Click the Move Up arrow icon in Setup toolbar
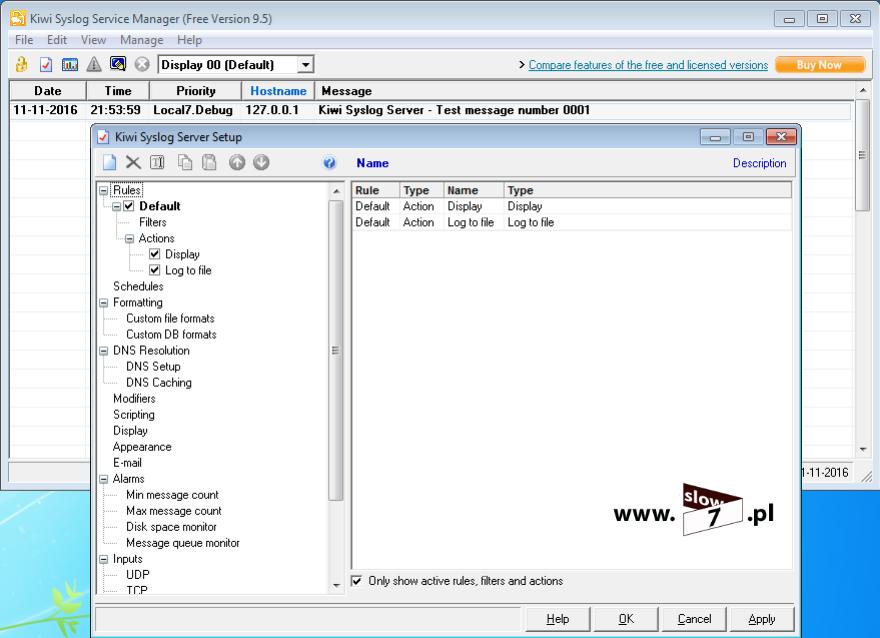This screenshot has height=638, width=880. click(x=237, y=163)
